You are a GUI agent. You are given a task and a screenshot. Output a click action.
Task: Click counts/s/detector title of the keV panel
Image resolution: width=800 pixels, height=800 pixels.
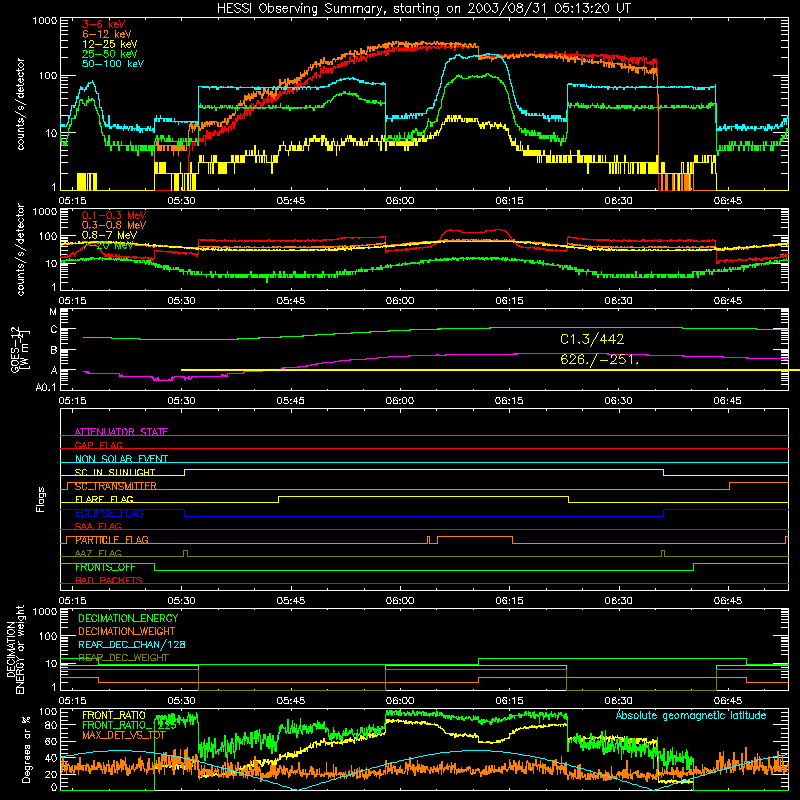point(20,104)
